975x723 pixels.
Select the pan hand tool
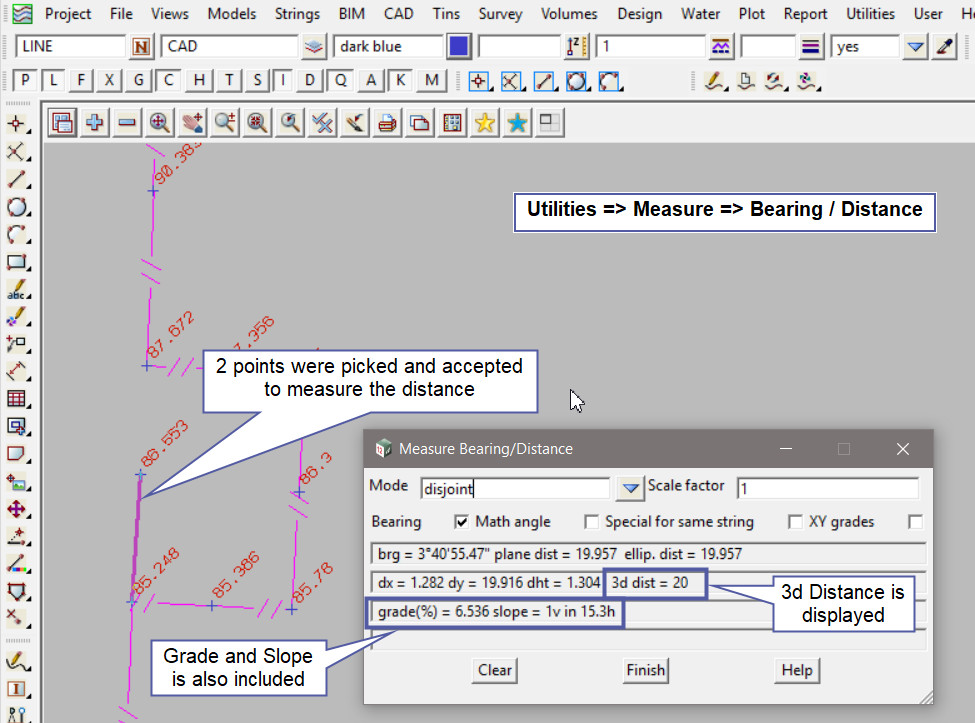pos(192,122)
